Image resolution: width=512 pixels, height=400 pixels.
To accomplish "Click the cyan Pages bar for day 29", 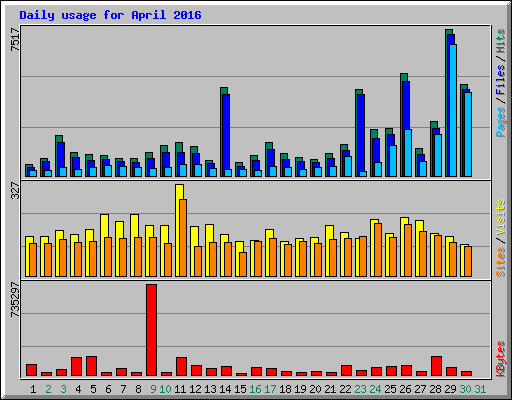I will coord(453,110).
